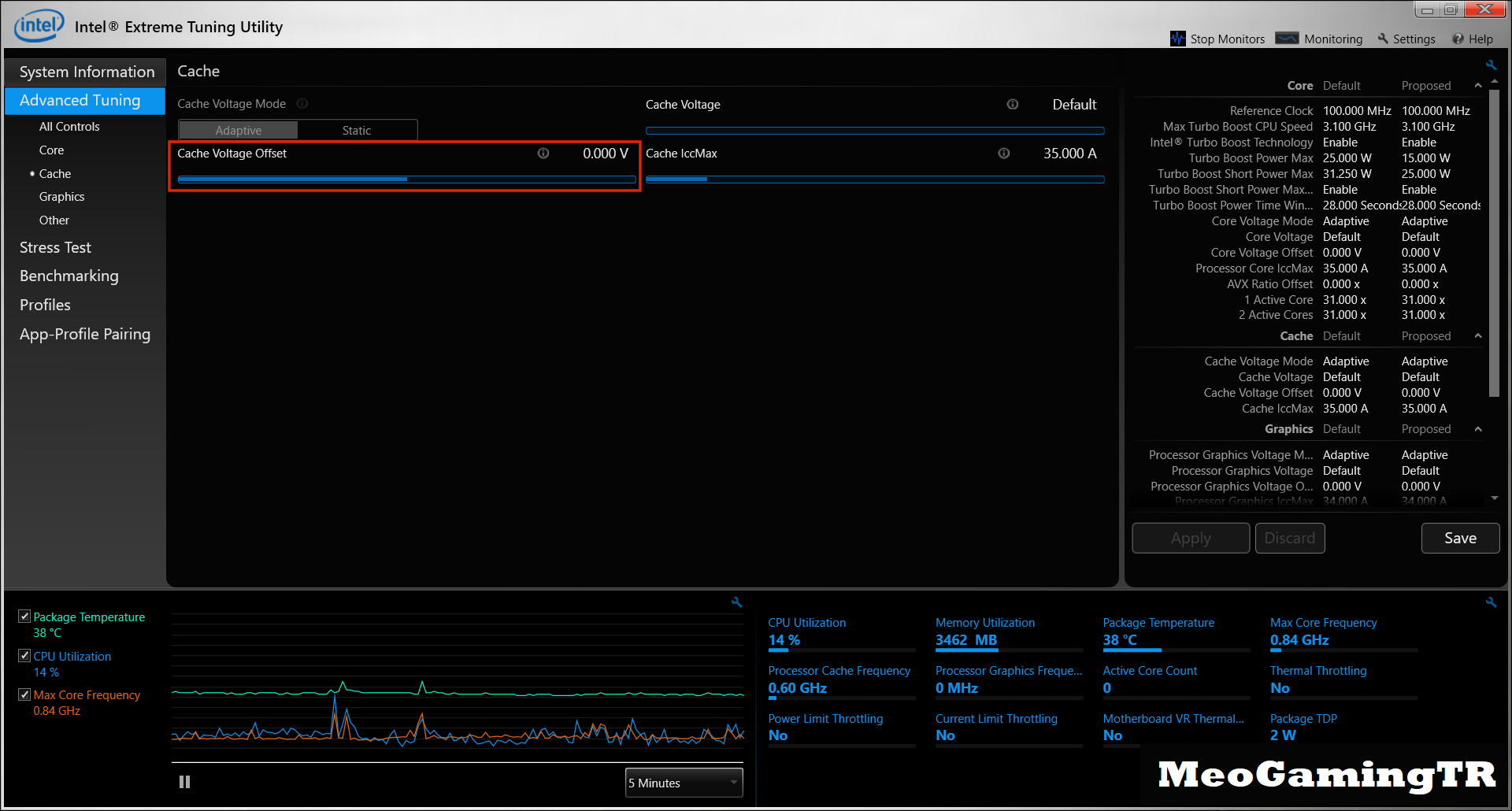Click the Discard button

[1290, 538]
